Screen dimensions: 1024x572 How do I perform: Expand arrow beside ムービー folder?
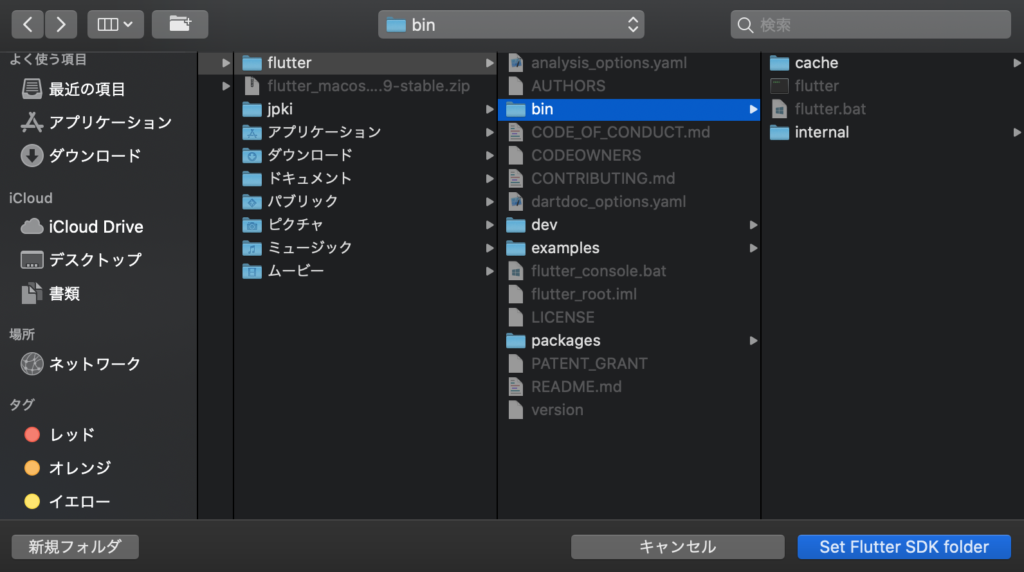click(x=489, y=271)
